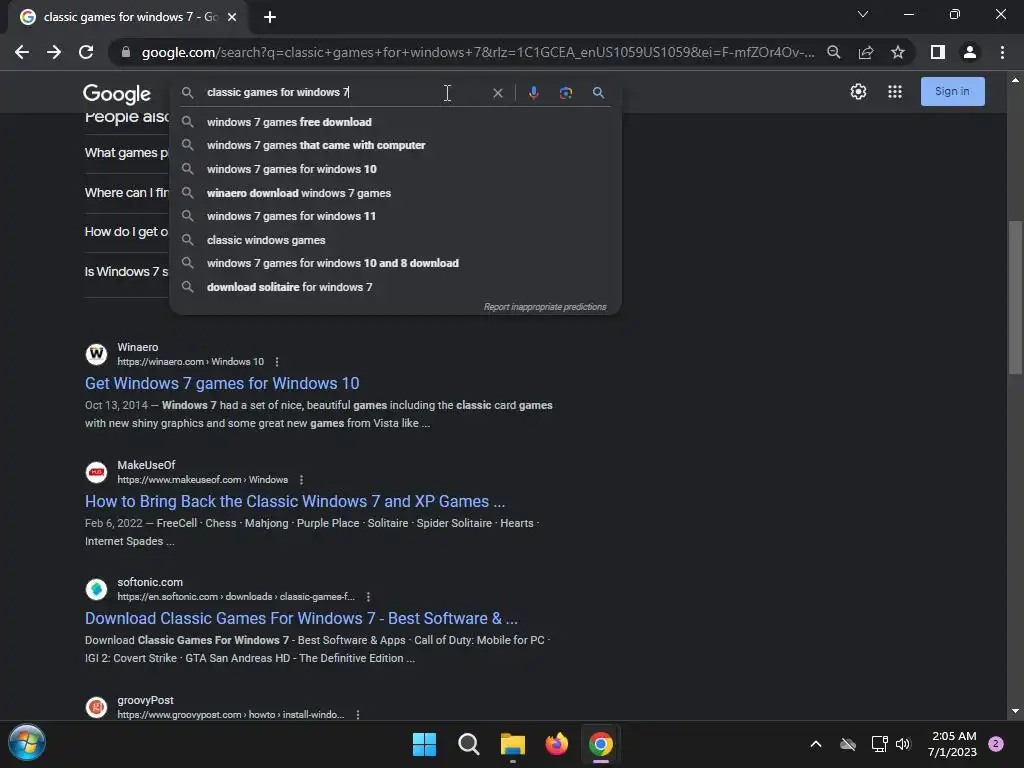Click the Google logo
Image resolution: width=1024 pixels, height=768 pixels.
pos(117,94)
